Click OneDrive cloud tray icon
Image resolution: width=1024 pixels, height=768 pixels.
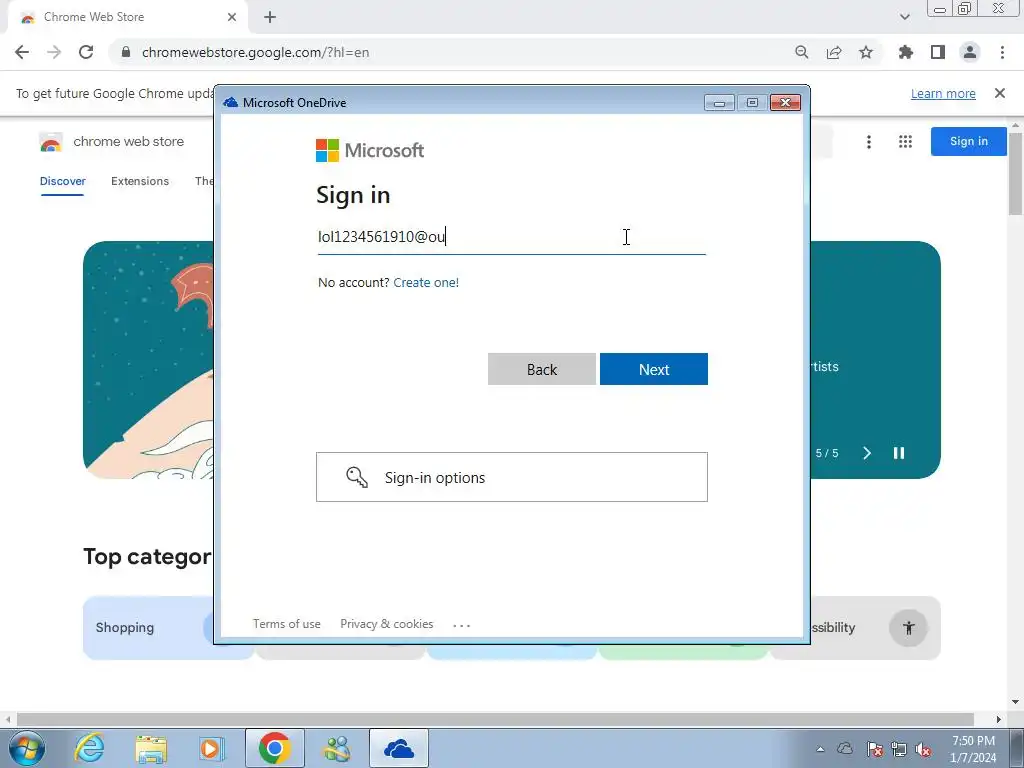coord(845,748)
